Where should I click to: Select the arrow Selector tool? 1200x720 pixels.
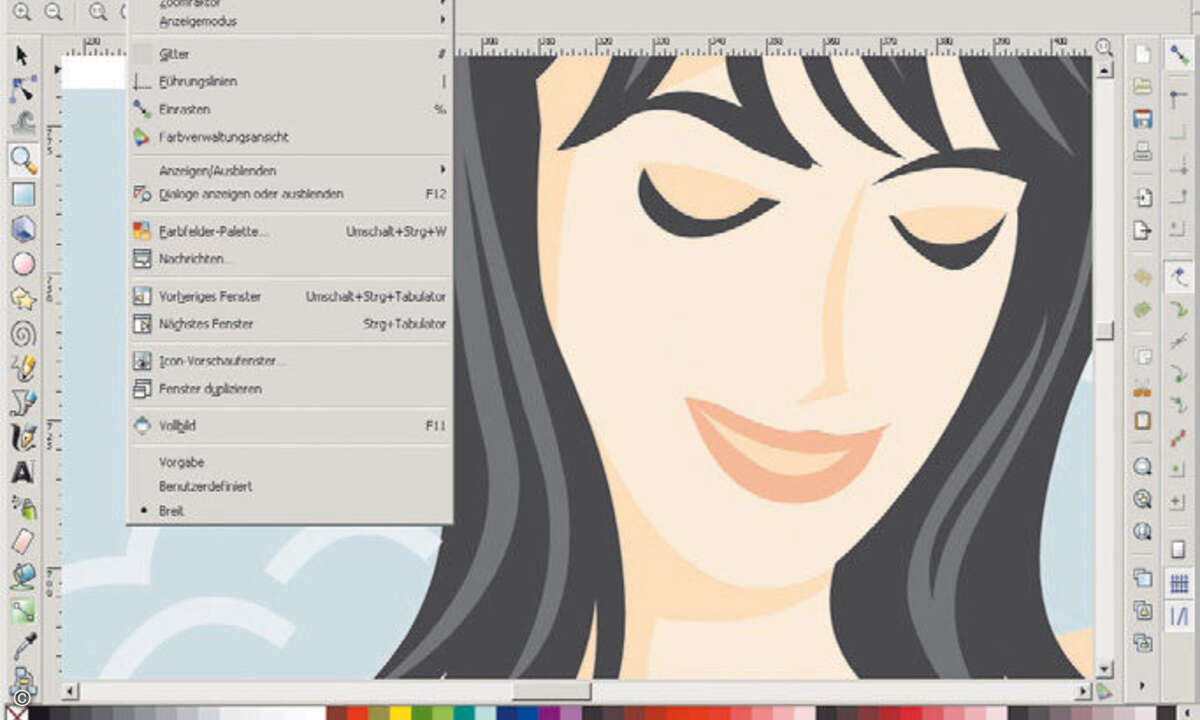tap(22, 56)
